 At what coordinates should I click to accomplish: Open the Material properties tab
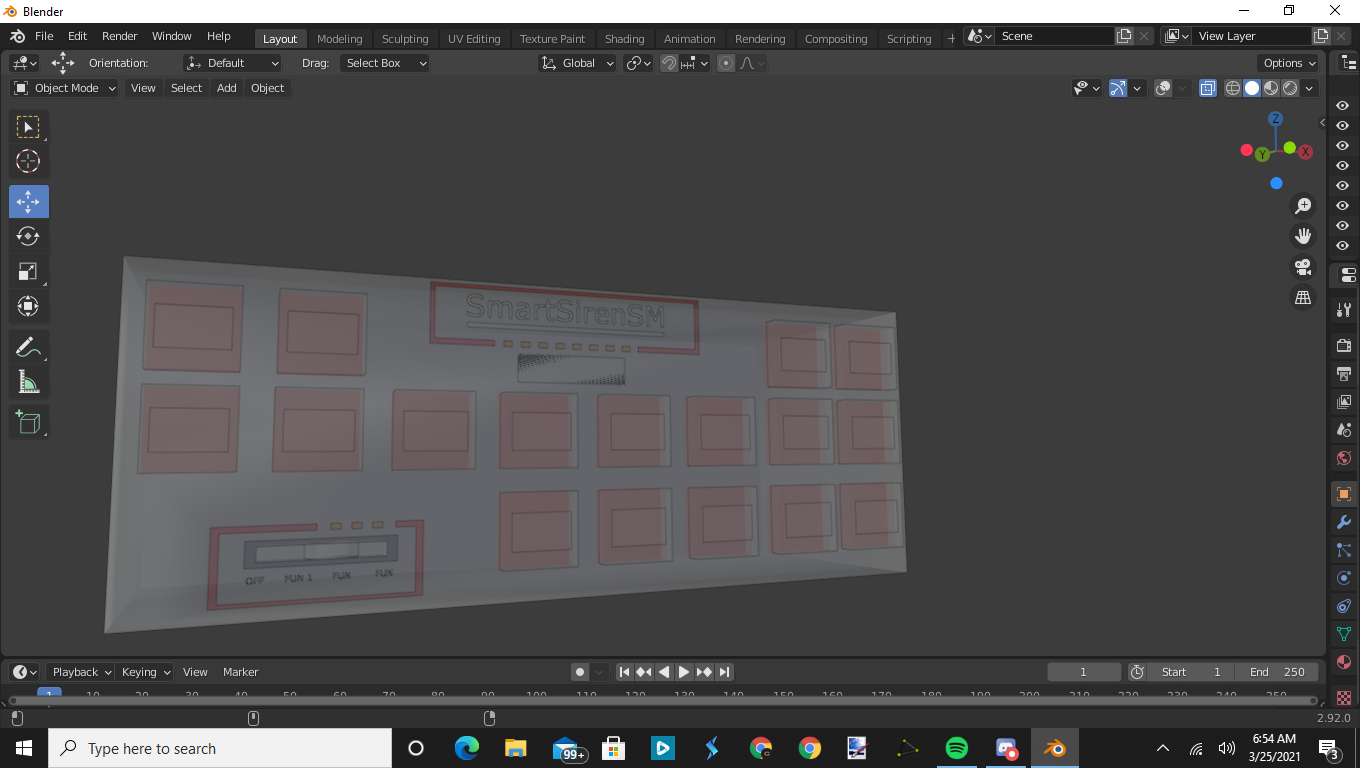click(1344, 662)
